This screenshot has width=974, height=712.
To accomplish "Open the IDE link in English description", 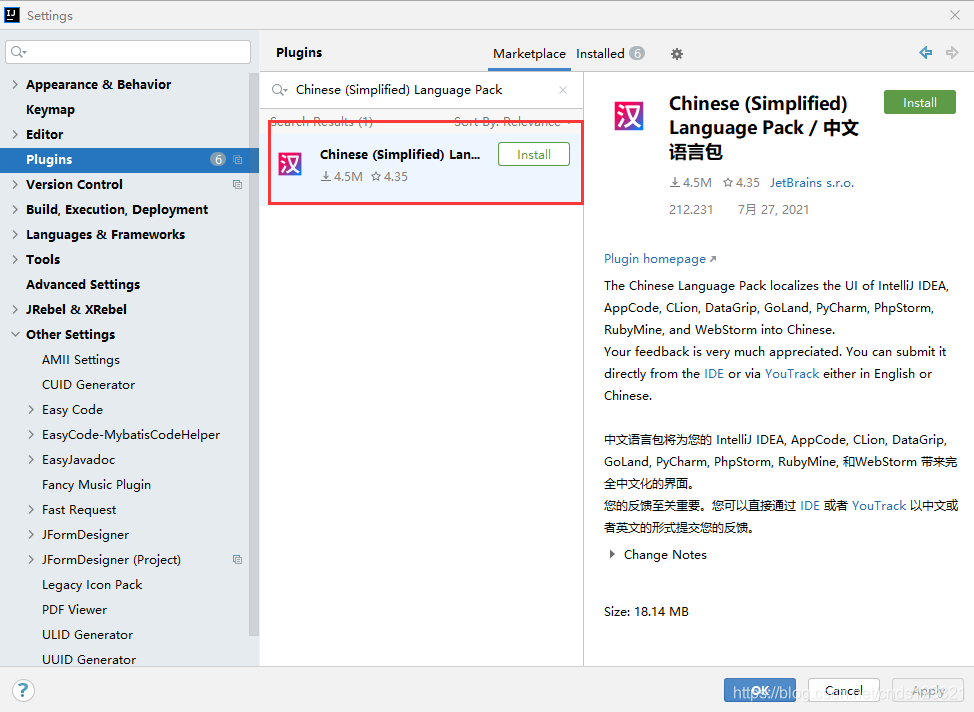I will click(714, 373).
